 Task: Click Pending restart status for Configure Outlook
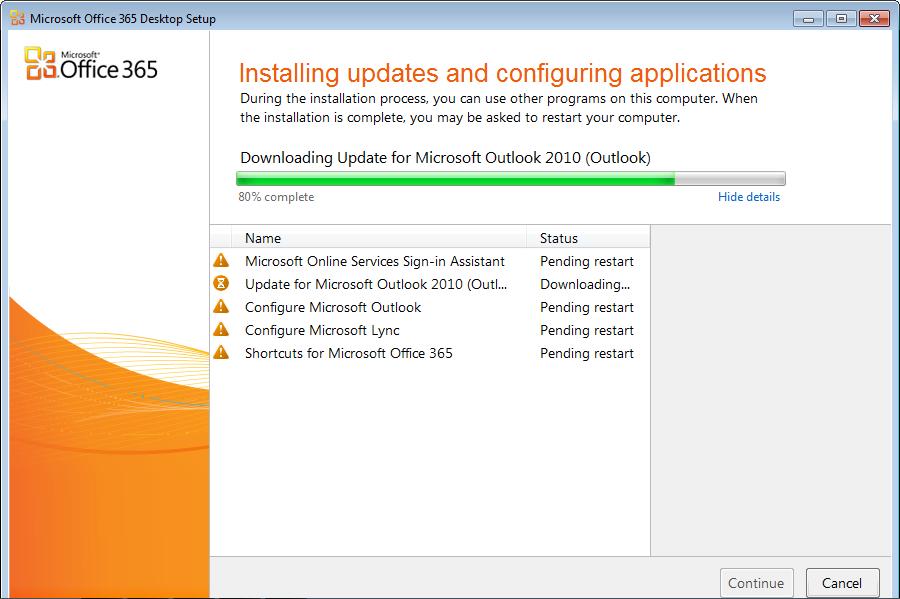[587, 307]
